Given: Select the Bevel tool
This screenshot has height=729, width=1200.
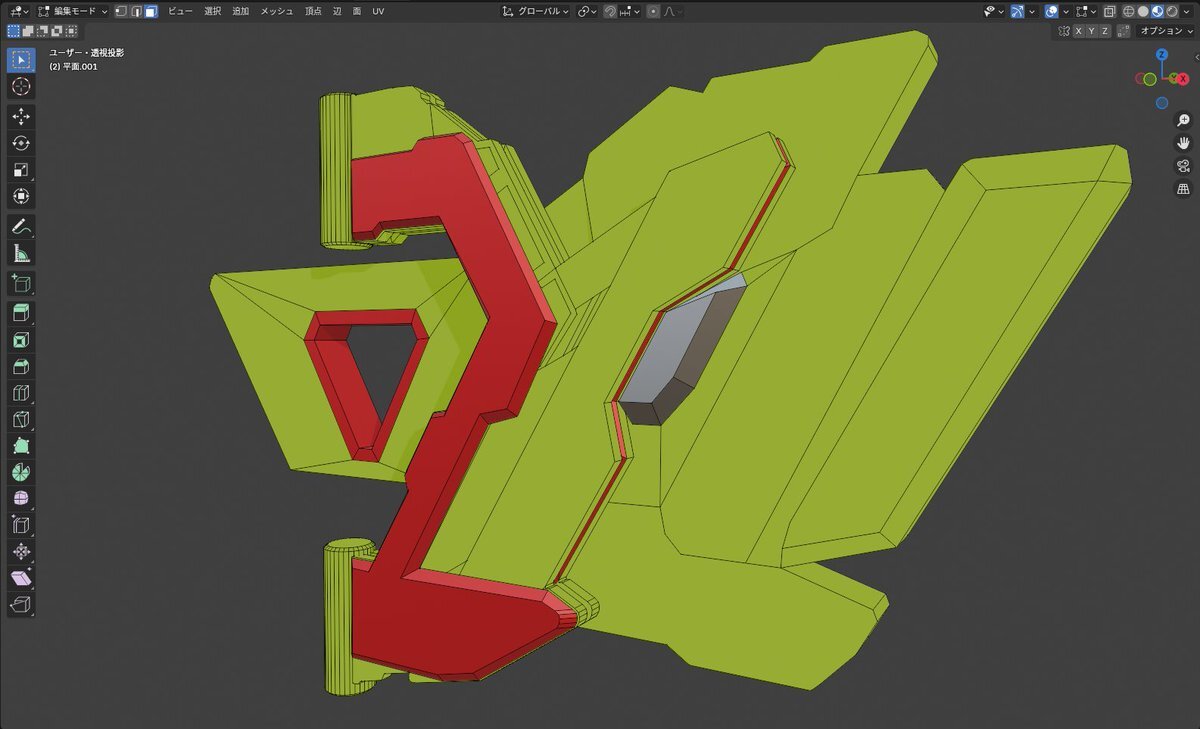Looking at the screenshot, I should pos(21,366).
